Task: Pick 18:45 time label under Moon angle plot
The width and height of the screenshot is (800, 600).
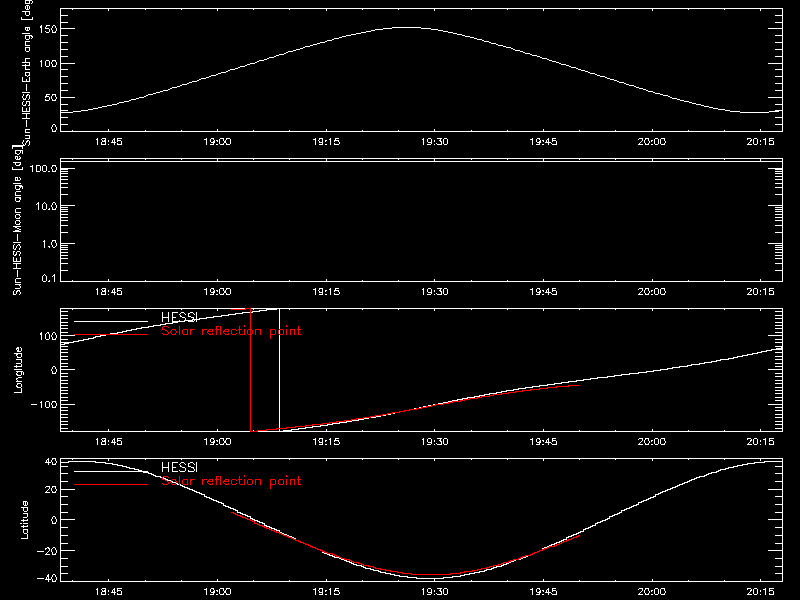Action: [x=109, y=292]
